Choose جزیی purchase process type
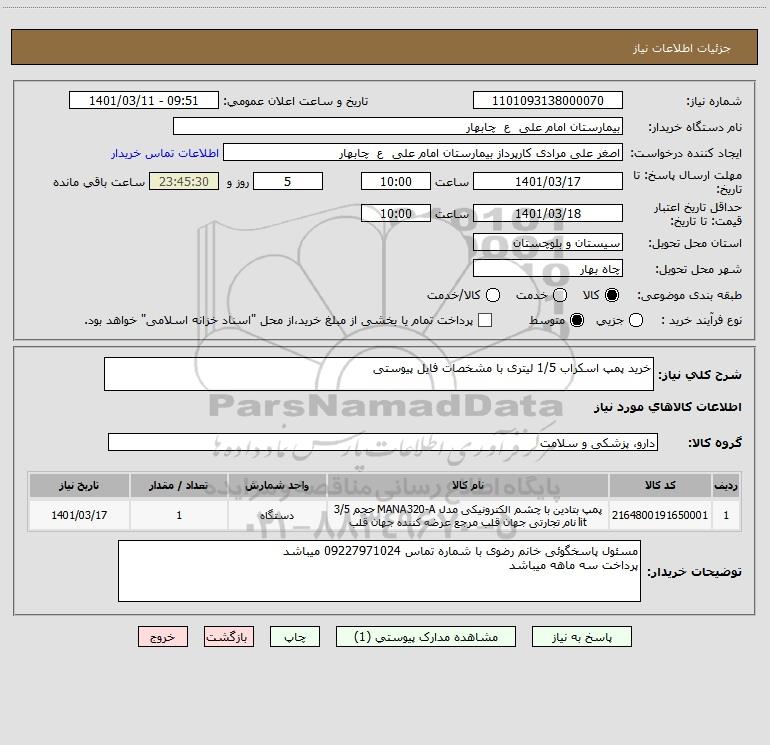This screenshot has width=770, height=745. tap(635, 320)
